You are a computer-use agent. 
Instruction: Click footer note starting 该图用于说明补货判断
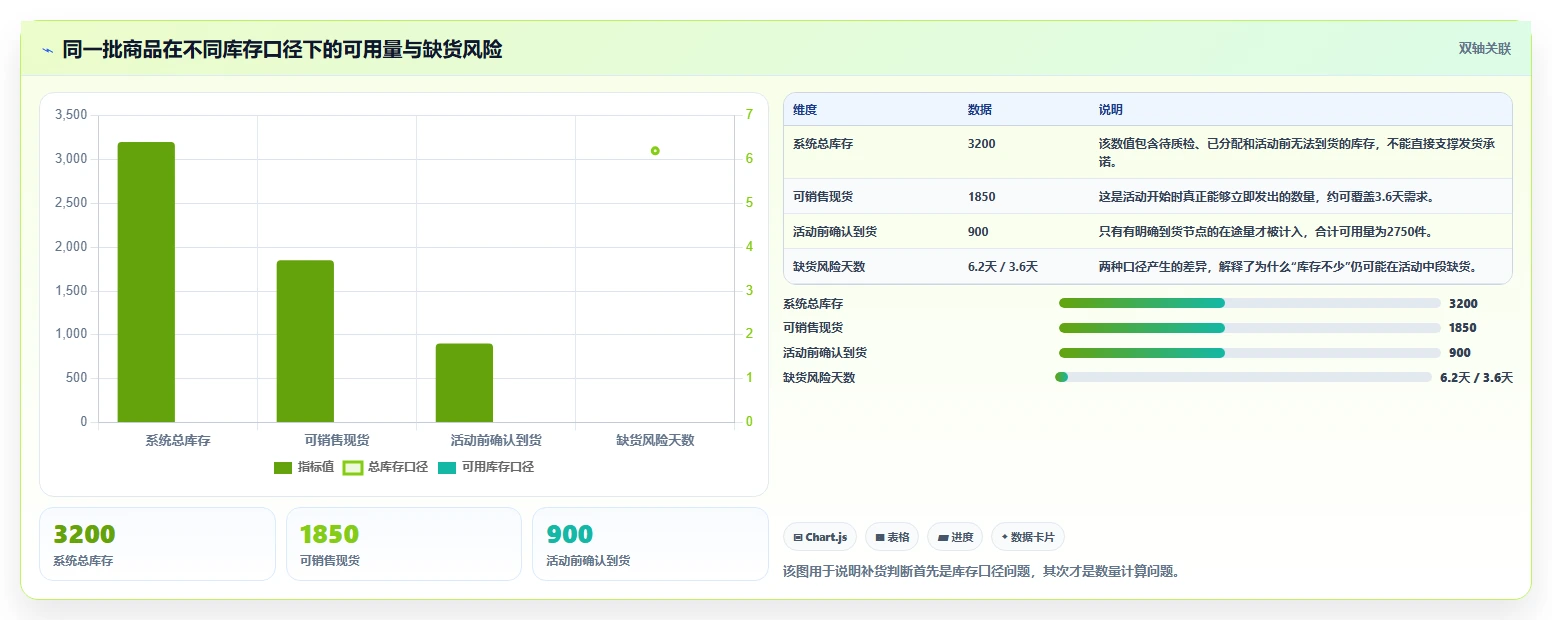[x=981, y=572]
